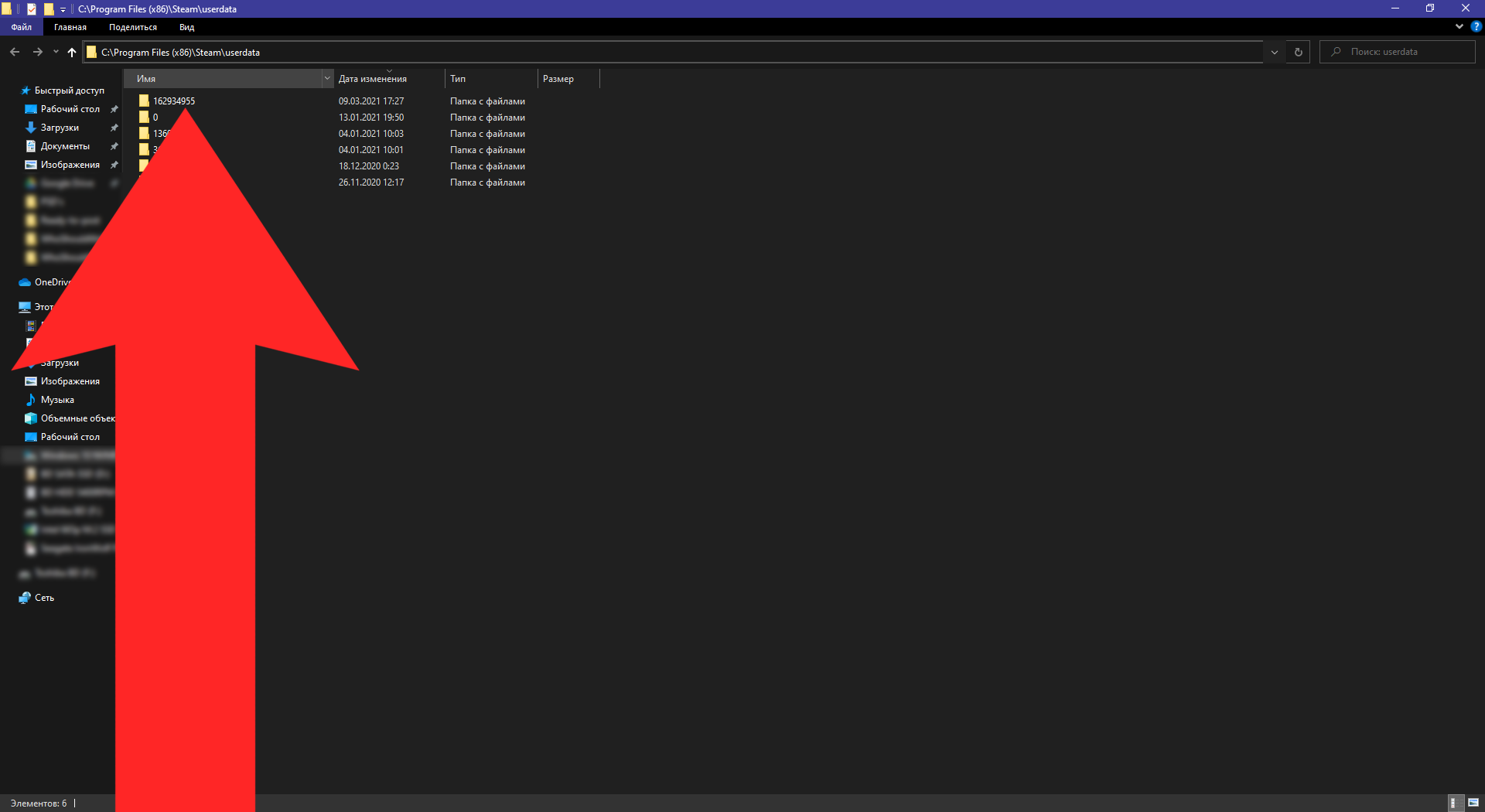This screenshot has width=1485, height=812.
Task: Open the Сеть network icon
Action: (25, 598)
